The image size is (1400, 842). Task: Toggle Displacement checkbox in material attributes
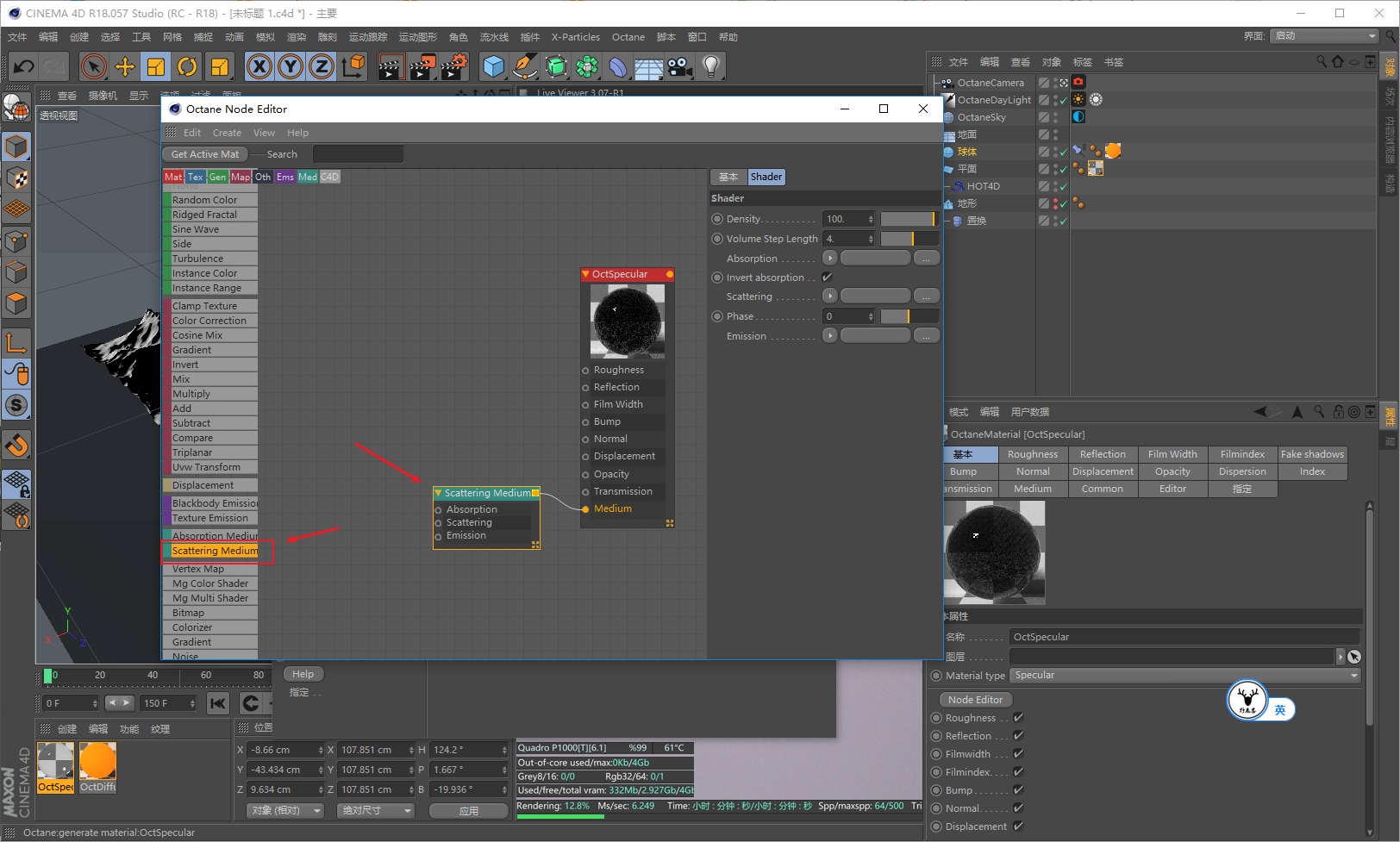[1018, 826]
